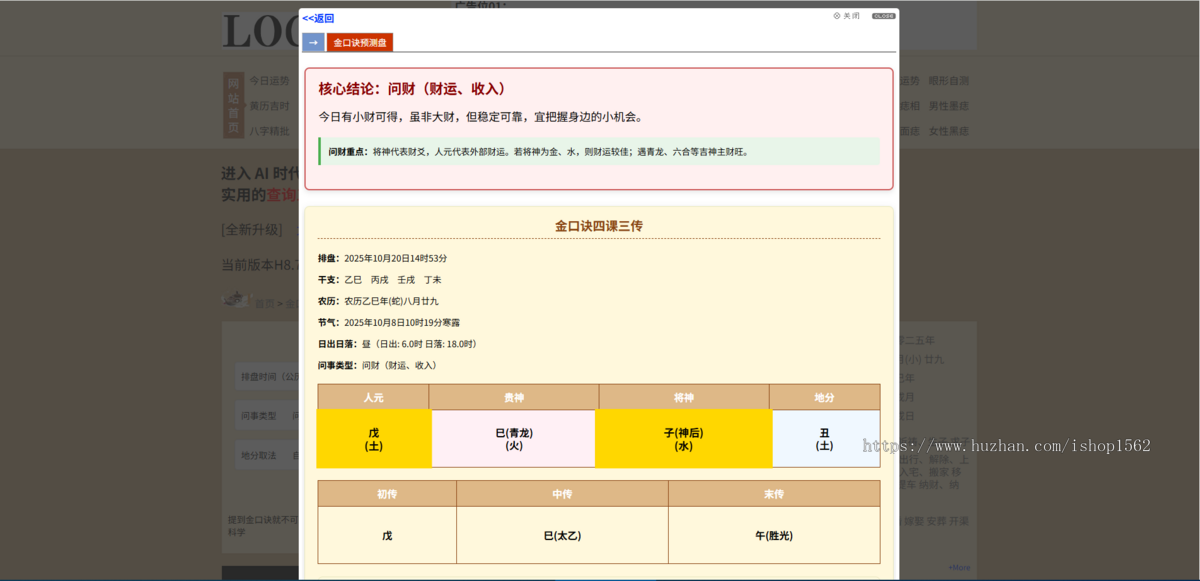Click the green 问财重点 tip box
The image size is (1200, 581).
(599, 152)
